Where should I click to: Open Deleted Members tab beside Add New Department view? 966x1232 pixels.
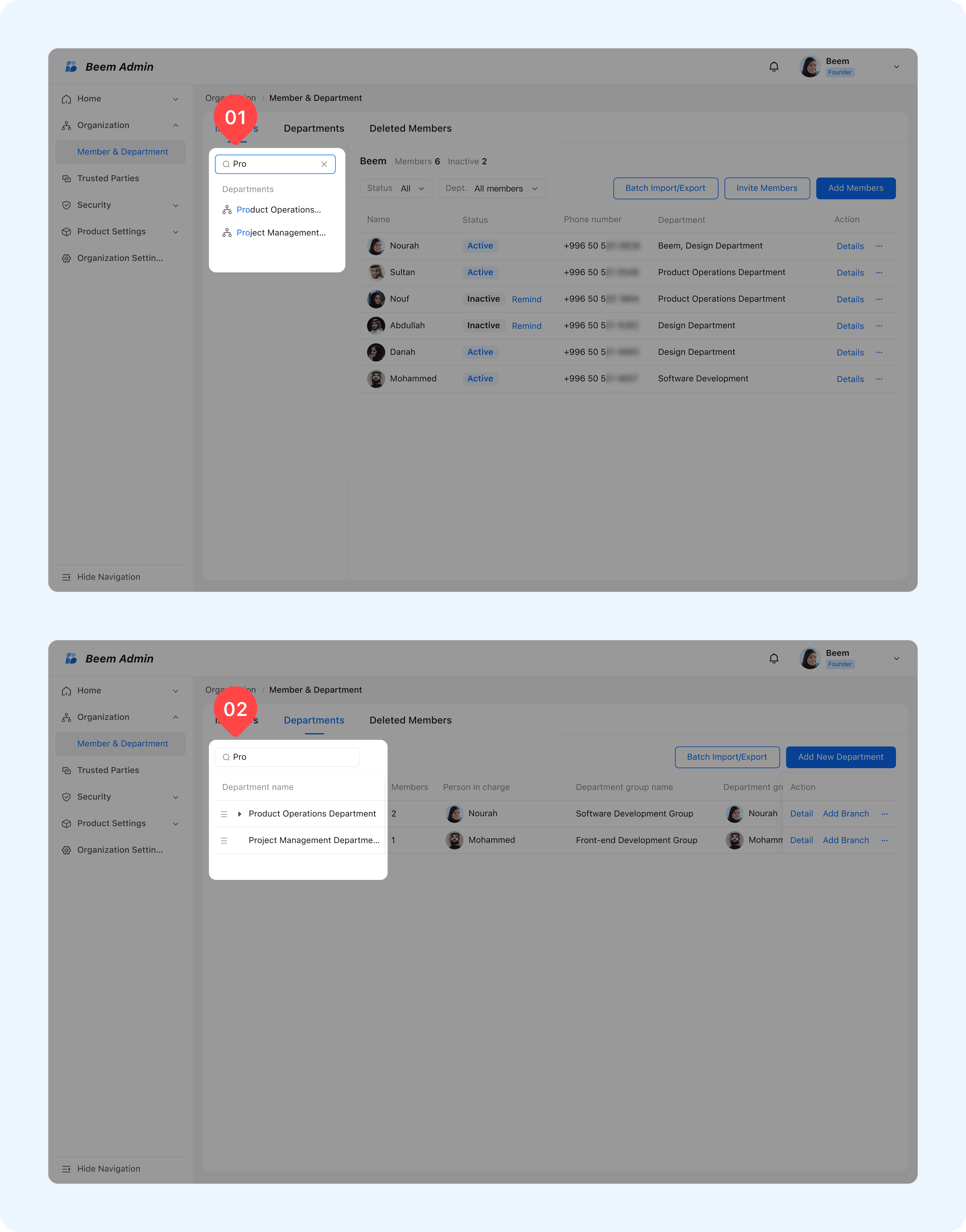410,720
